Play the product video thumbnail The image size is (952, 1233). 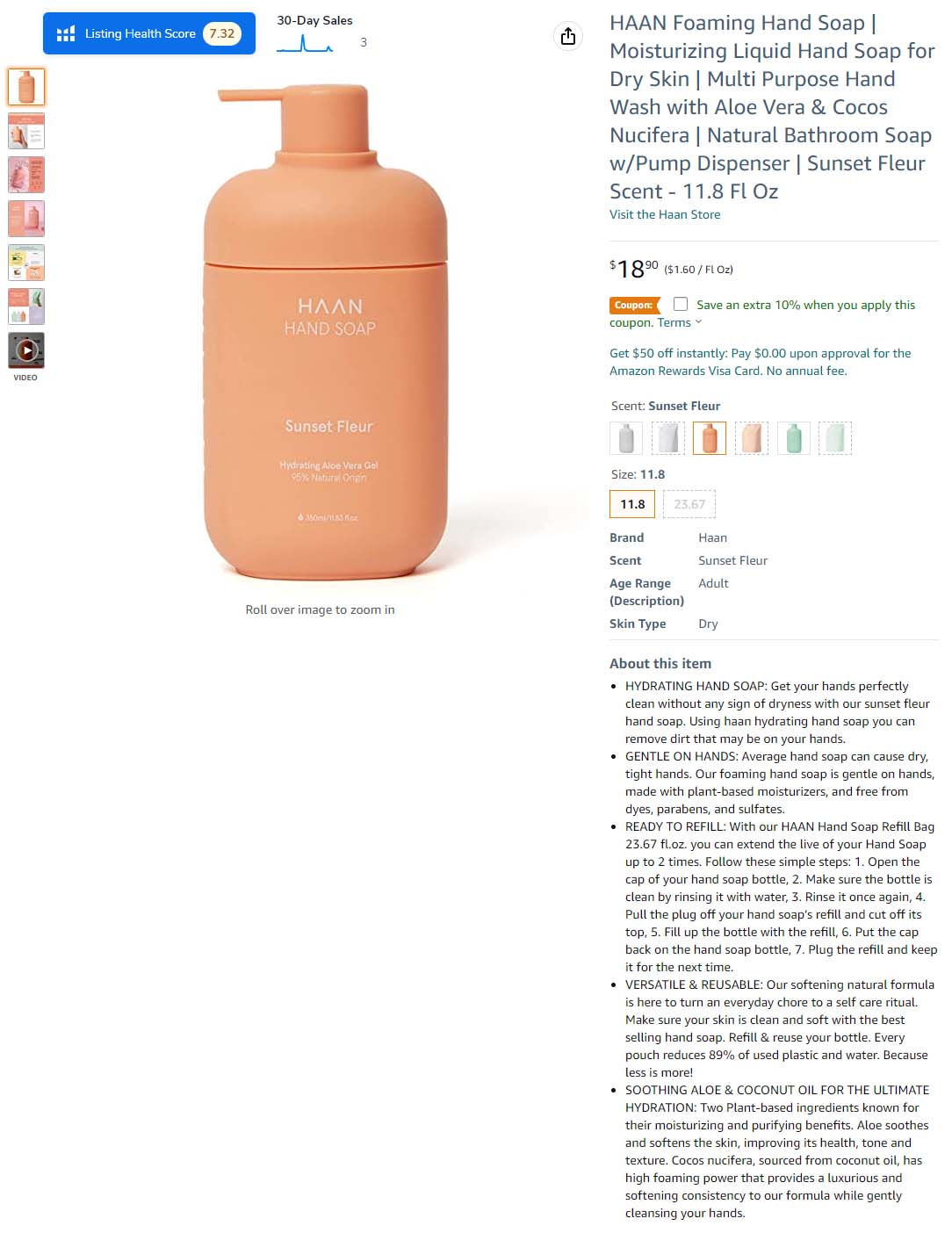click(x=26, y=350)
